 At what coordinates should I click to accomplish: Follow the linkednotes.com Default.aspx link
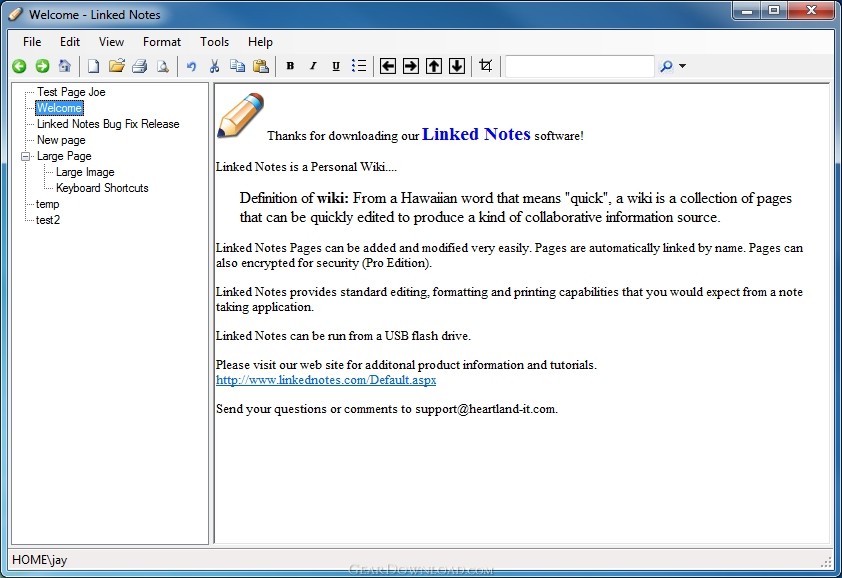tap(326, 380)
